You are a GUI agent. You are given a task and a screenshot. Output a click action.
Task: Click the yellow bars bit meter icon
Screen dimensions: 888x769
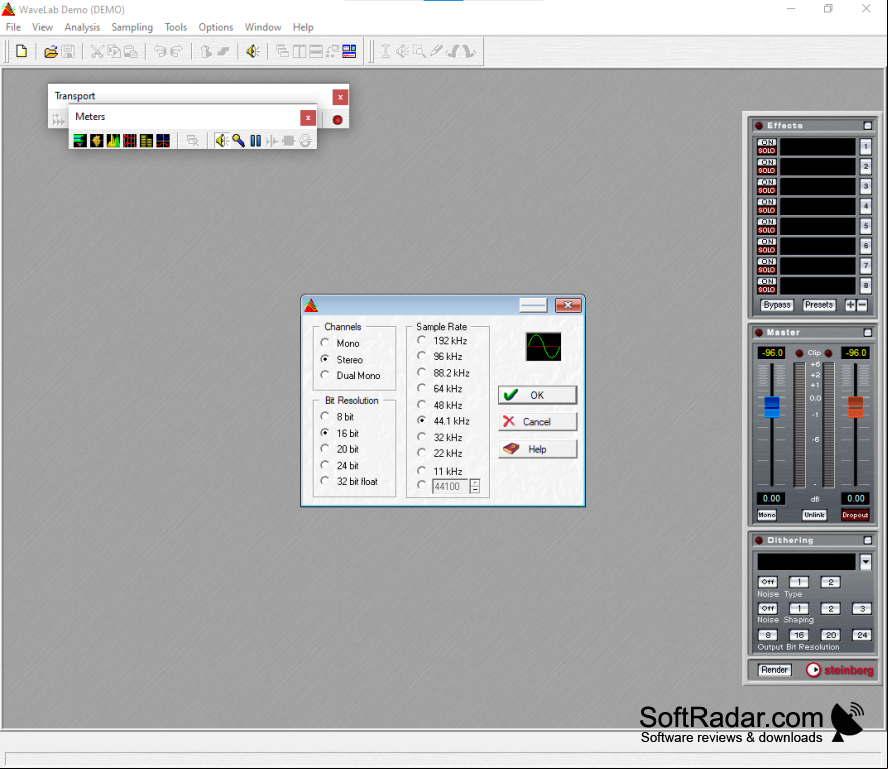click(146, 140)
